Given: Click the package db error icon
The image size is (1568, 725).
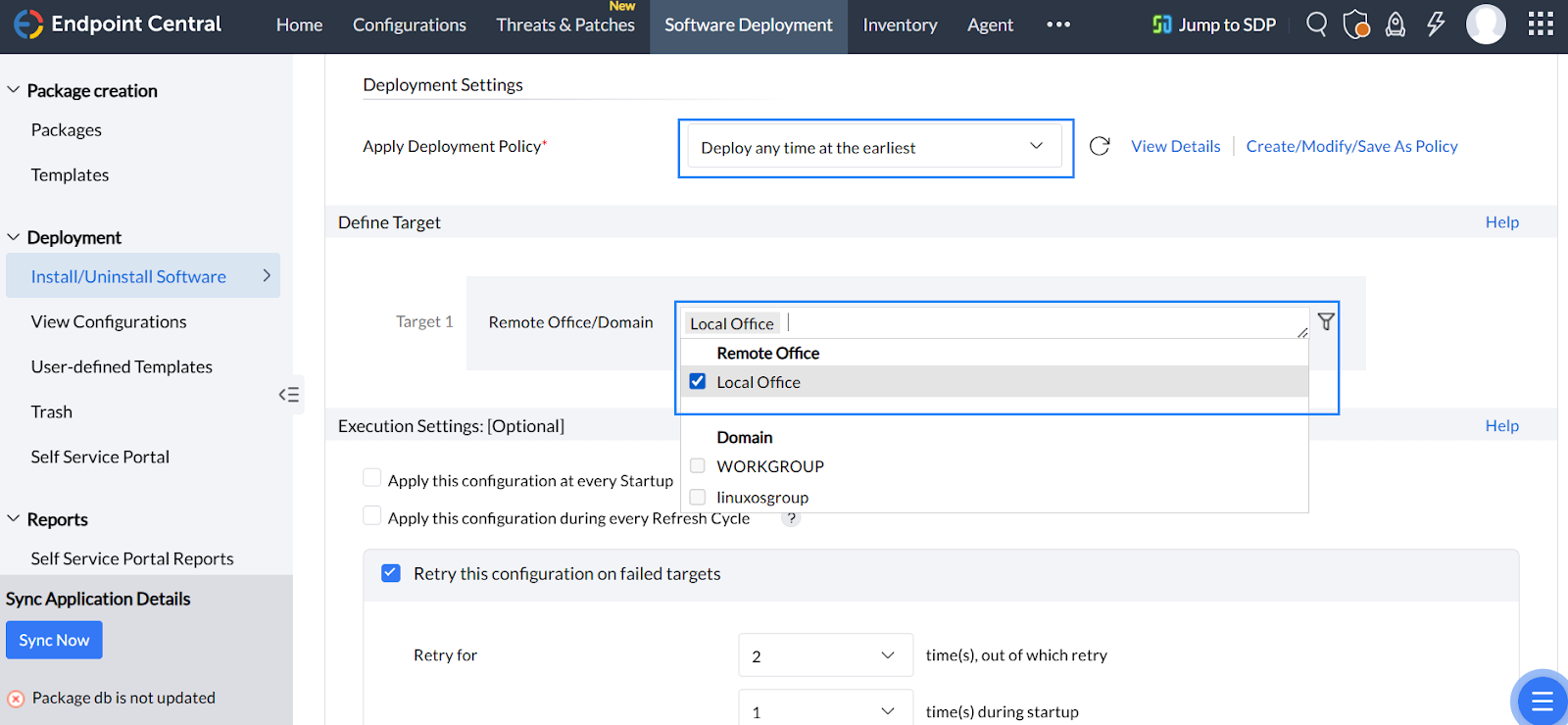Looking at the screenshot, I should pos(16,699).
